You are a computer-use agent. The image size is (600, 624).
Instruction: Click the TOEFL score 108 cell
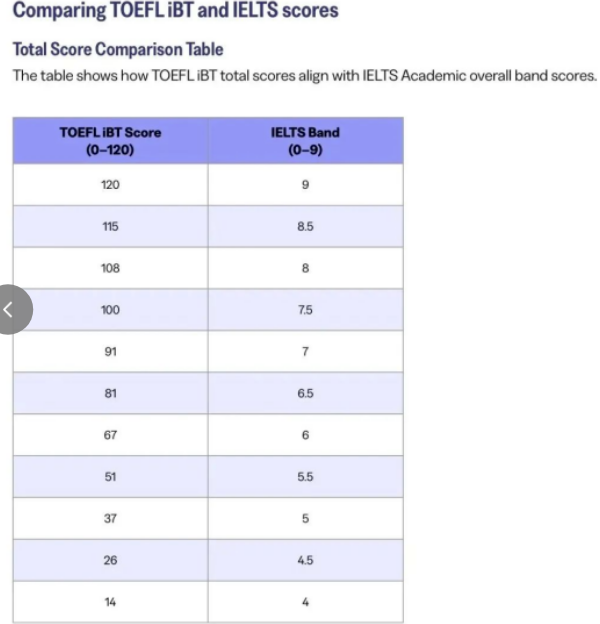pos(110,268)
